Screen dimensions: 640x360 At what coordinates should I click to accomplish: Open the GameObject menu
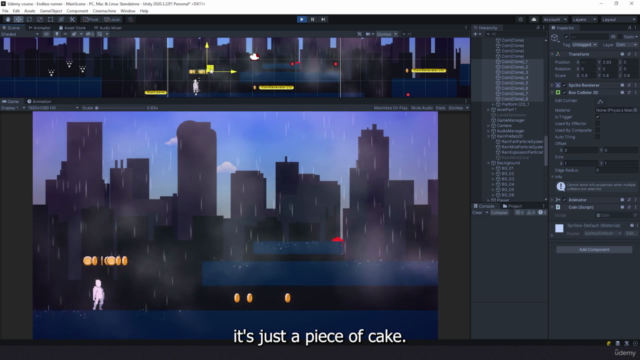click(51, 11)
